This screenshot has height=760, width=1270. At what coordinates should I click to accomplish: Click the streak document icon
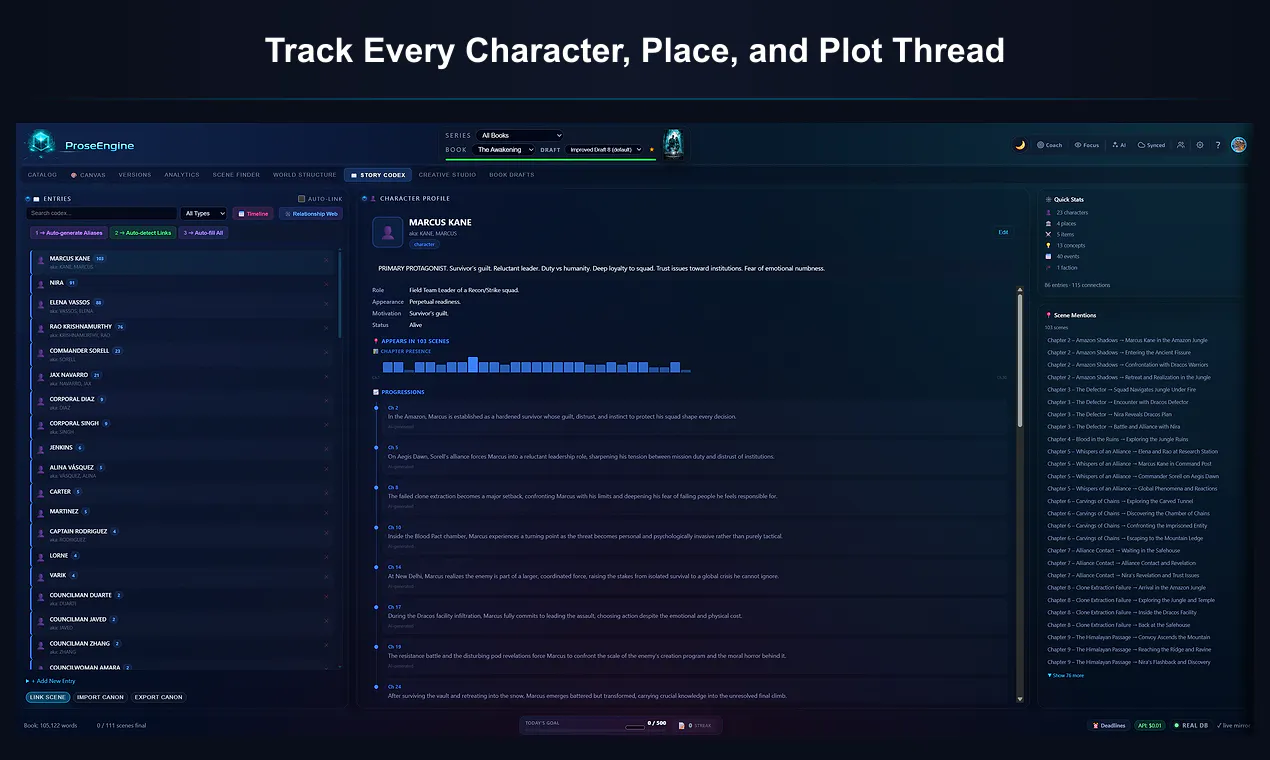(x=681, y=726)
